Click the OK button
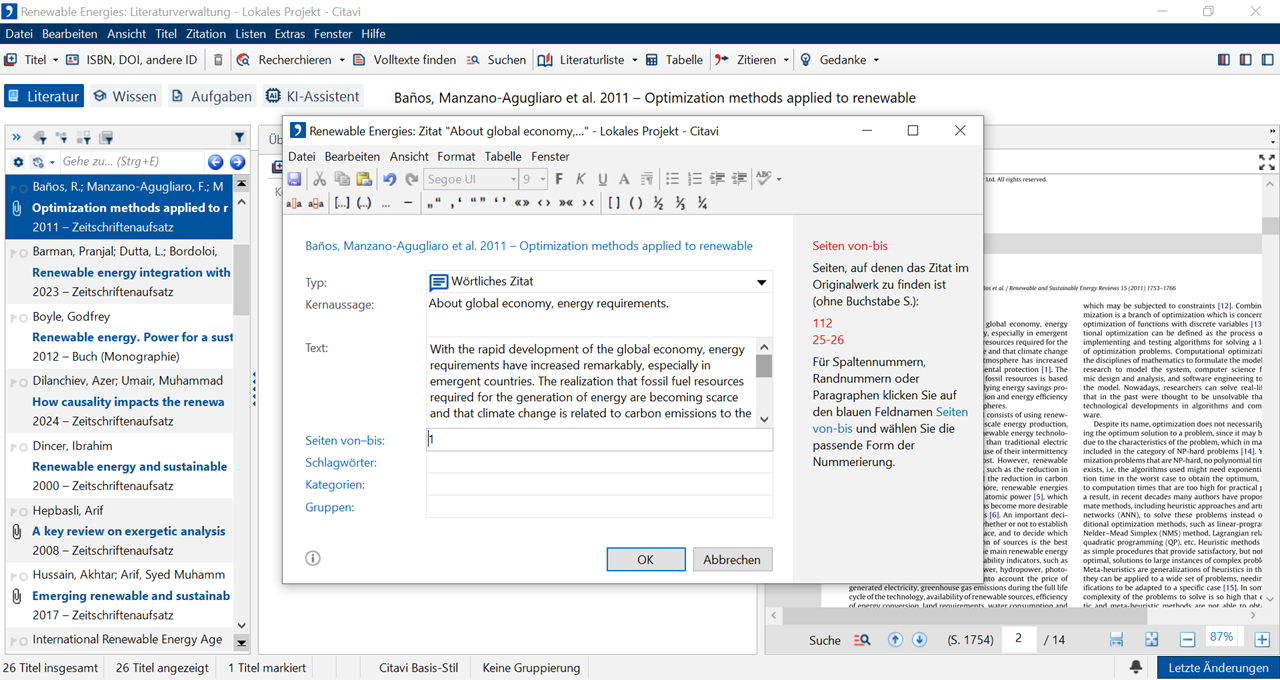This screenshot has width=1280, height=680. click(645, 560)
